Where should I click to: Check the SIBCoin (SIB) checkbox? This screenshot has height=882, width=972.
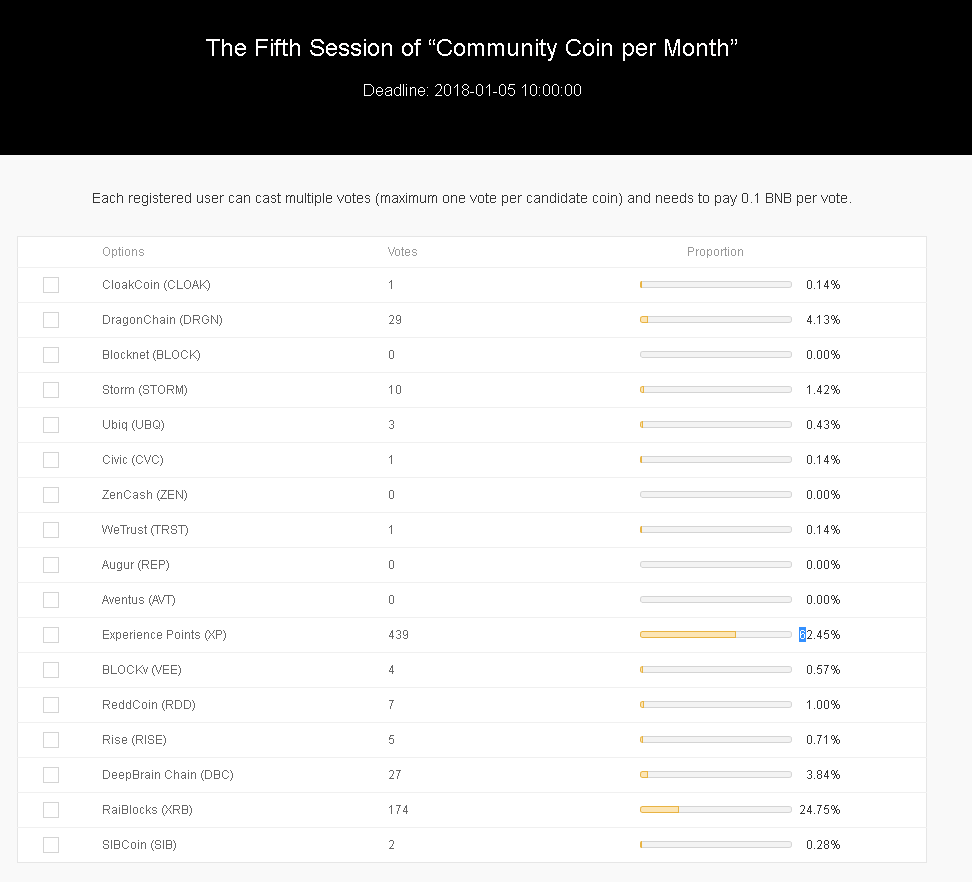(x=51, y=845)
